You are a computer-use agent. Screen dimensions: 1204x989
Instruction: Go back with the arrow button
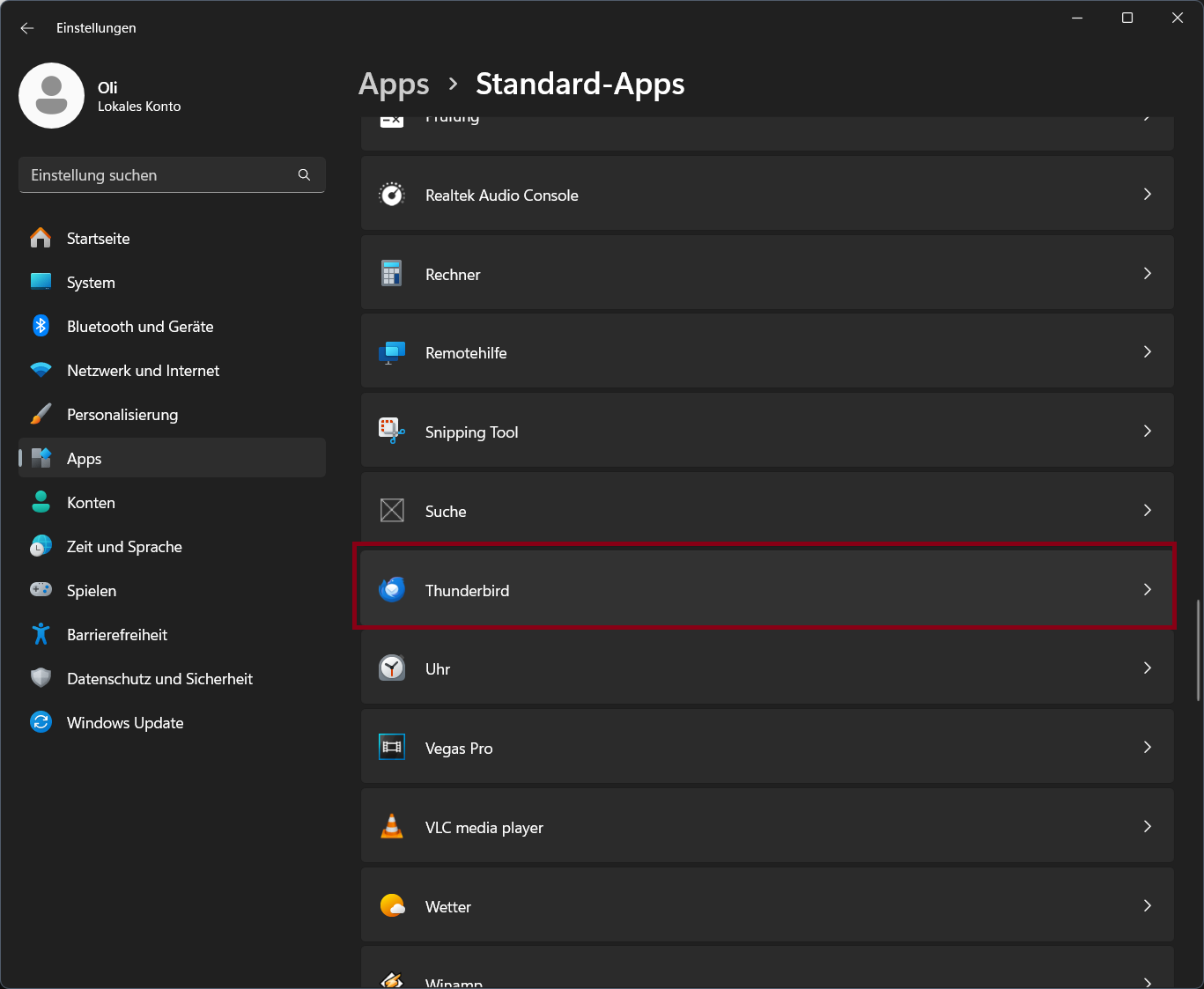[27, 28]
